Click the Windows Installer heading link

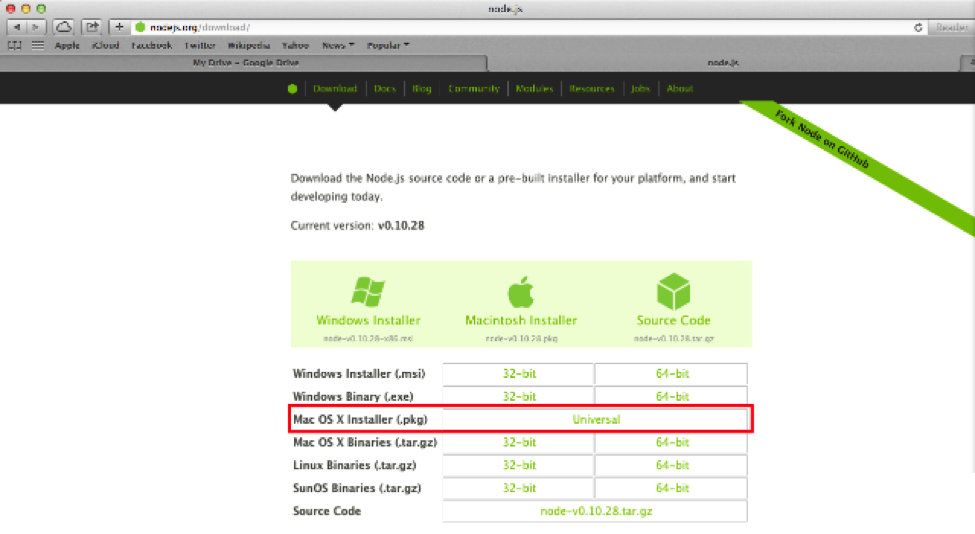368,321
